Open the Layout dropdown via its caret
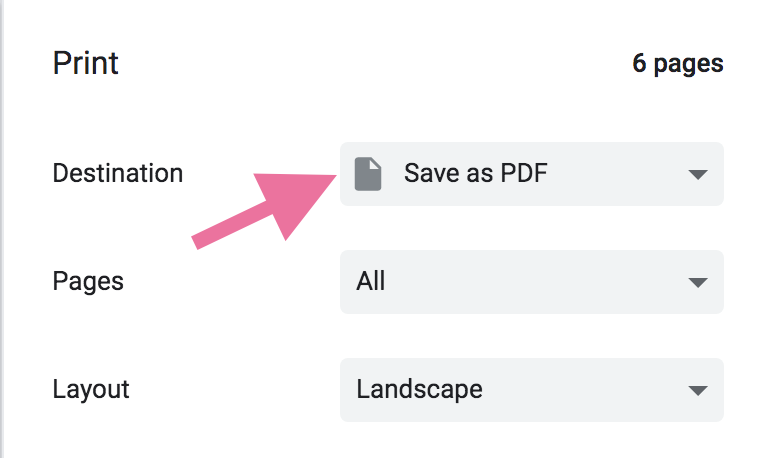 coord(698,389)
